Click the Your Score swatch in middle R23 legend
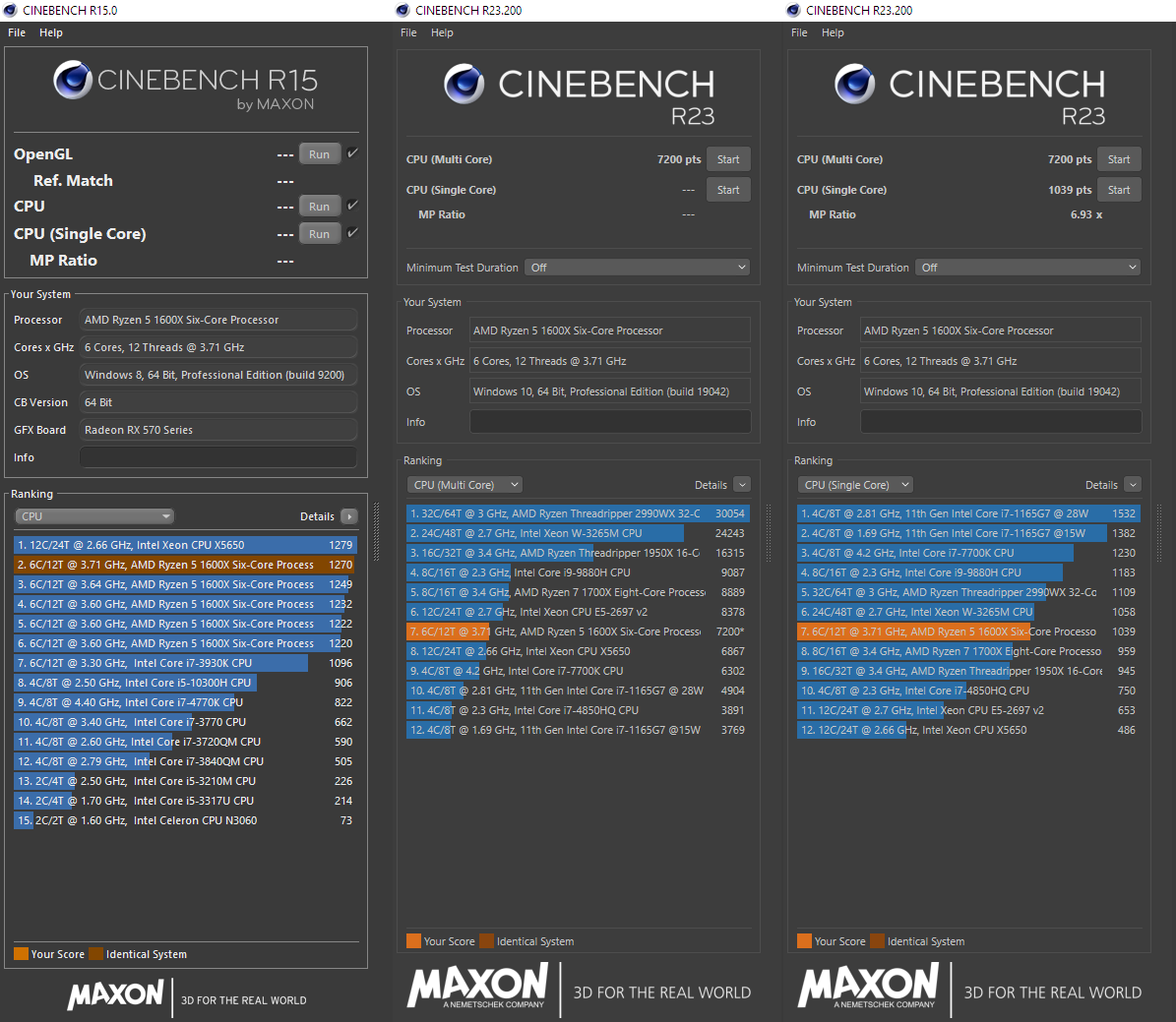Screen dimensions: 1176x1022 (413, 941)
